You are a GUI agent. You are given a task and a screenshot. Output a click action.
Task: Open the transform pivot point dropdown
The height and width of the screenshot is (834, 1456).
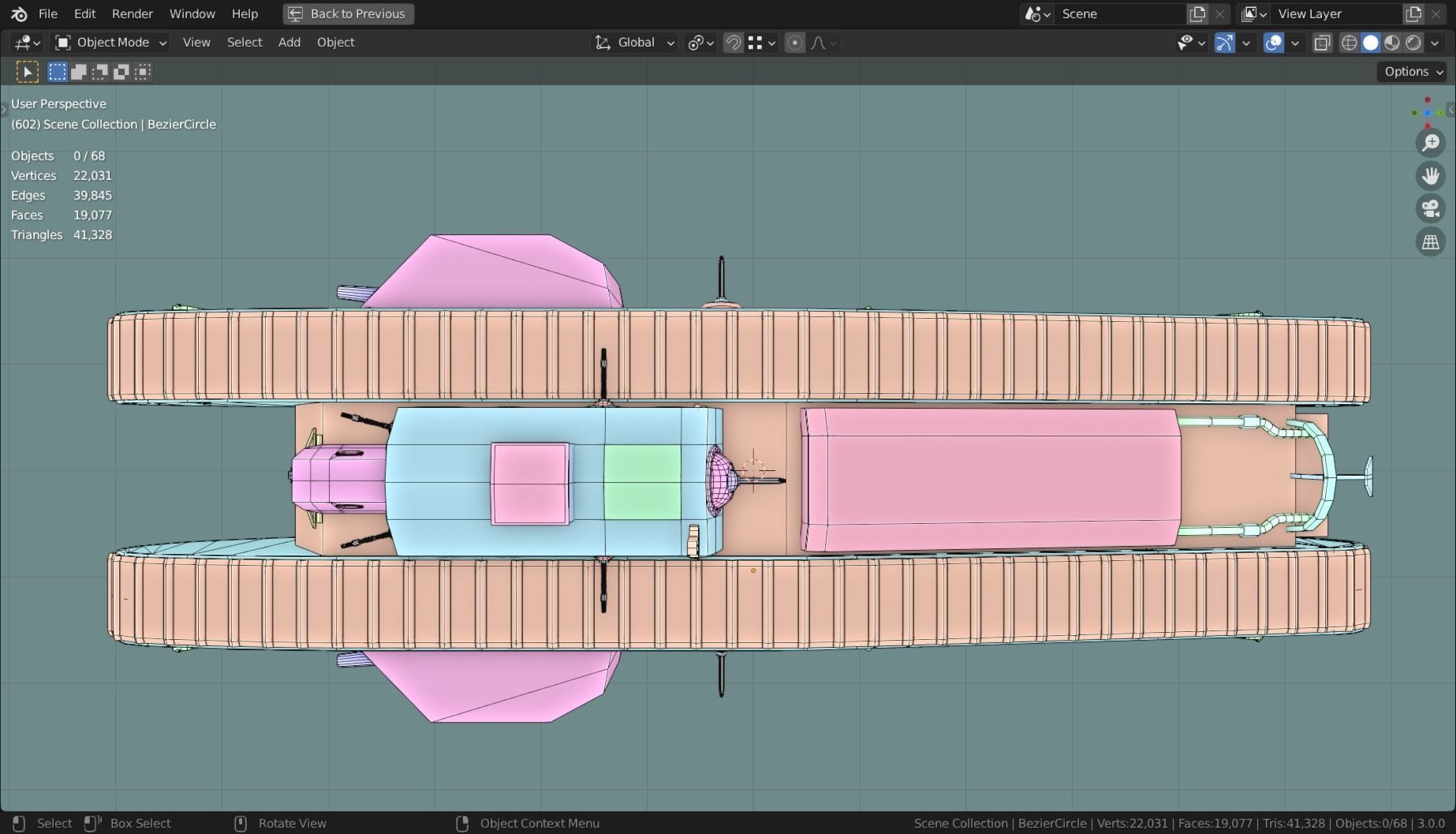pyautogui.click(x=700, y=43)
